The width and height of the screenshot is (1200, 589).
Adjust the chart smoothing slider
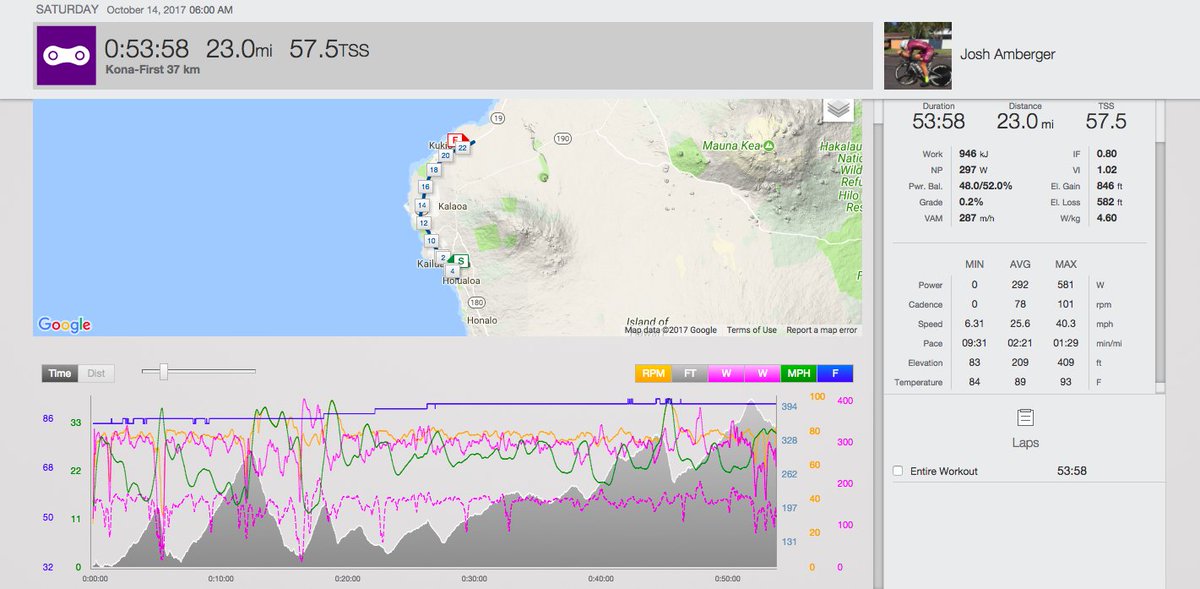click(x=163, y=370)
